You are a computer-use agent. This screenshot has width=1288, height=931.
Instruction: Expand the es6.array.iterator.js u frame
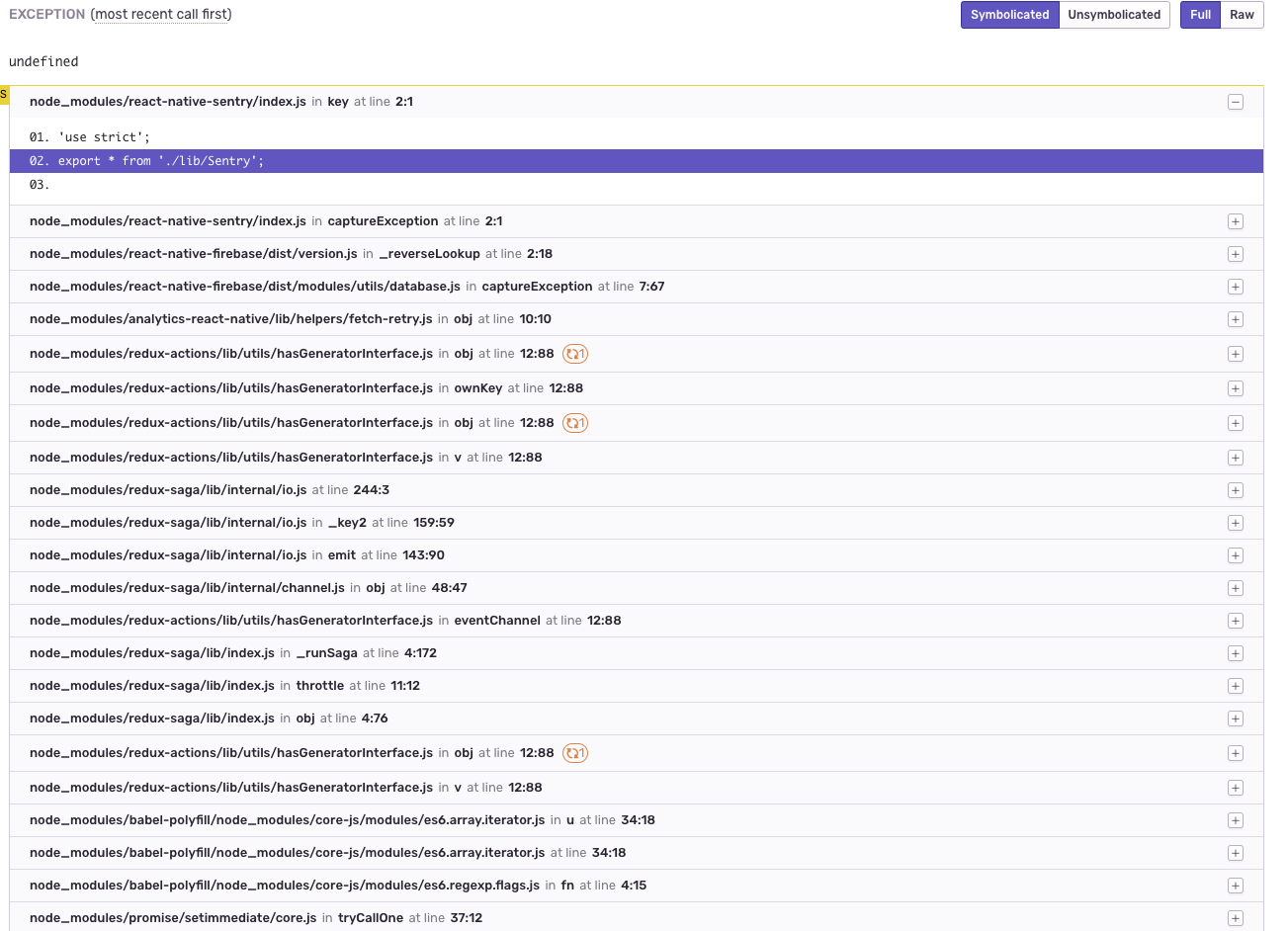[1235, 820]
